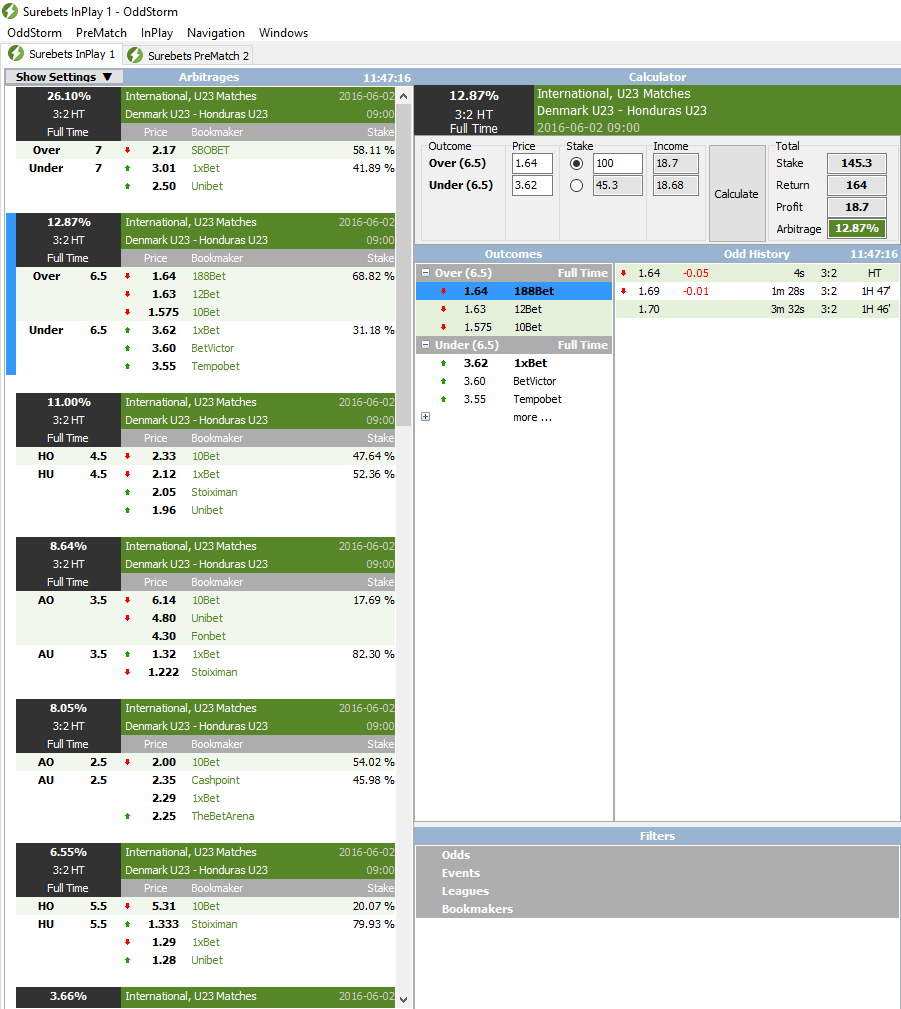Click the red down arrow beside 12Bet in the Outcomes panel
Viewport: 901px width, 1009px height.
pos(443,310)
